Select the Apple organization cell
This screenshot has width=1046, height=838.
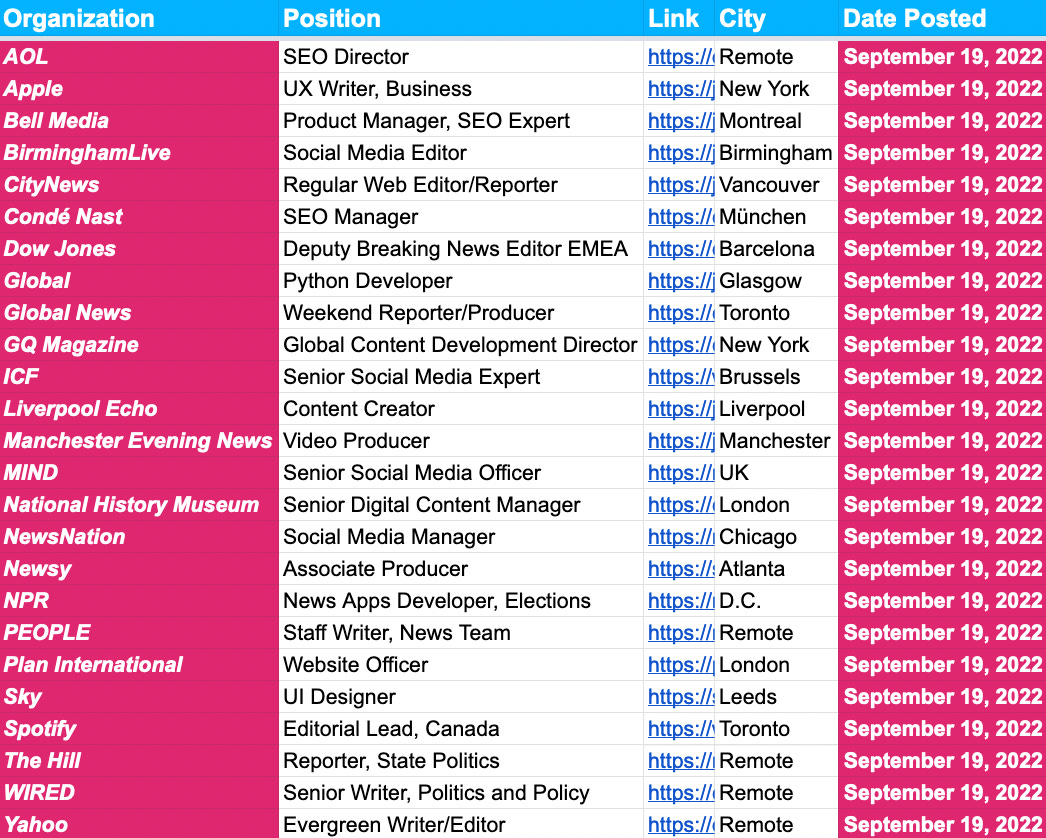click(x=139, y=89)
